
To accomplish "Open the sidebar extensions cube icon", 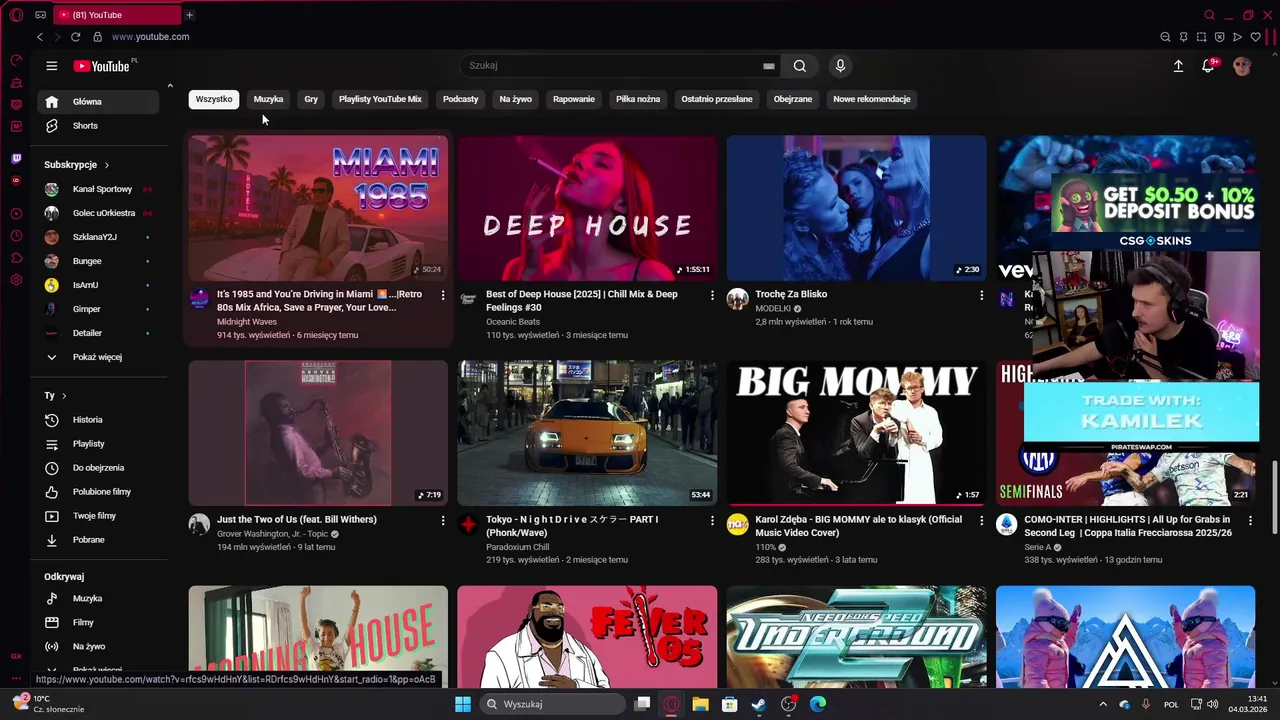I will (16, 258).
